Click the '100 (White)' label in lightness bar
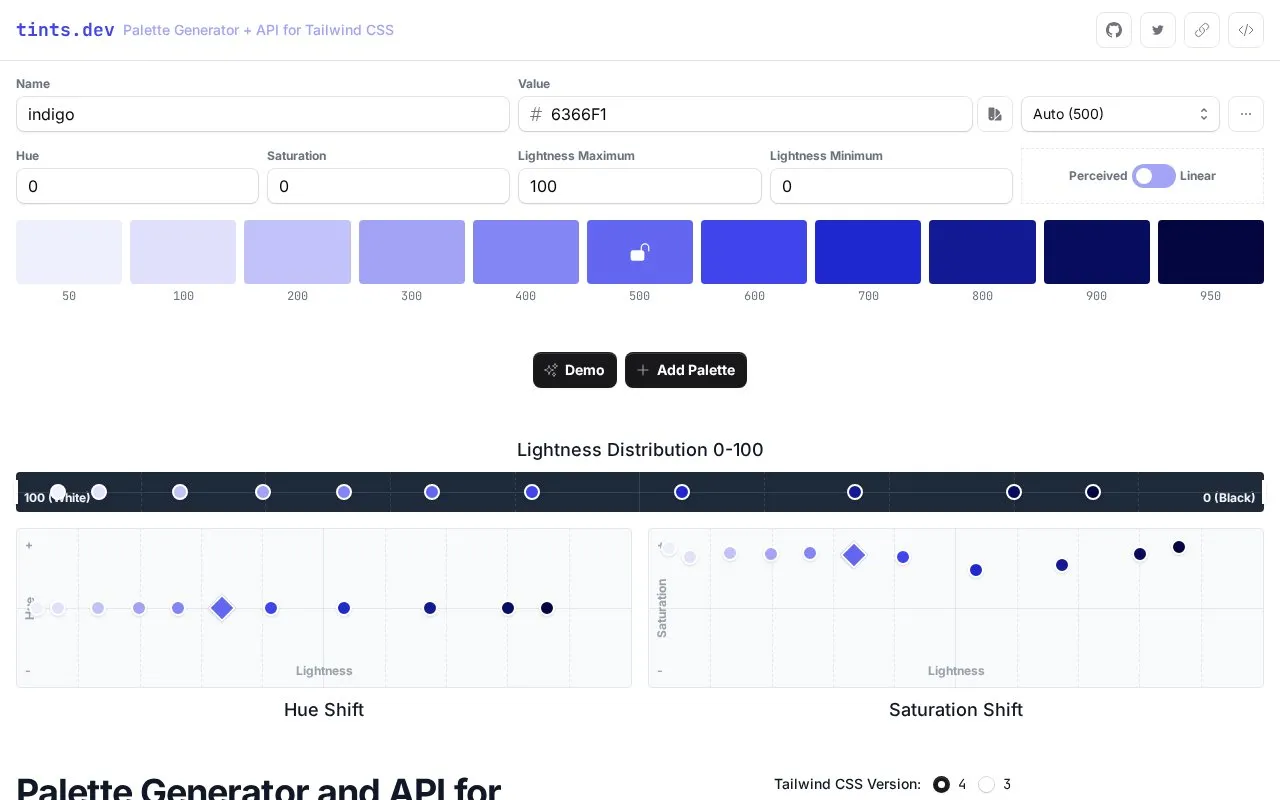This screenshot has width=1280, height=800. [57, 498]
